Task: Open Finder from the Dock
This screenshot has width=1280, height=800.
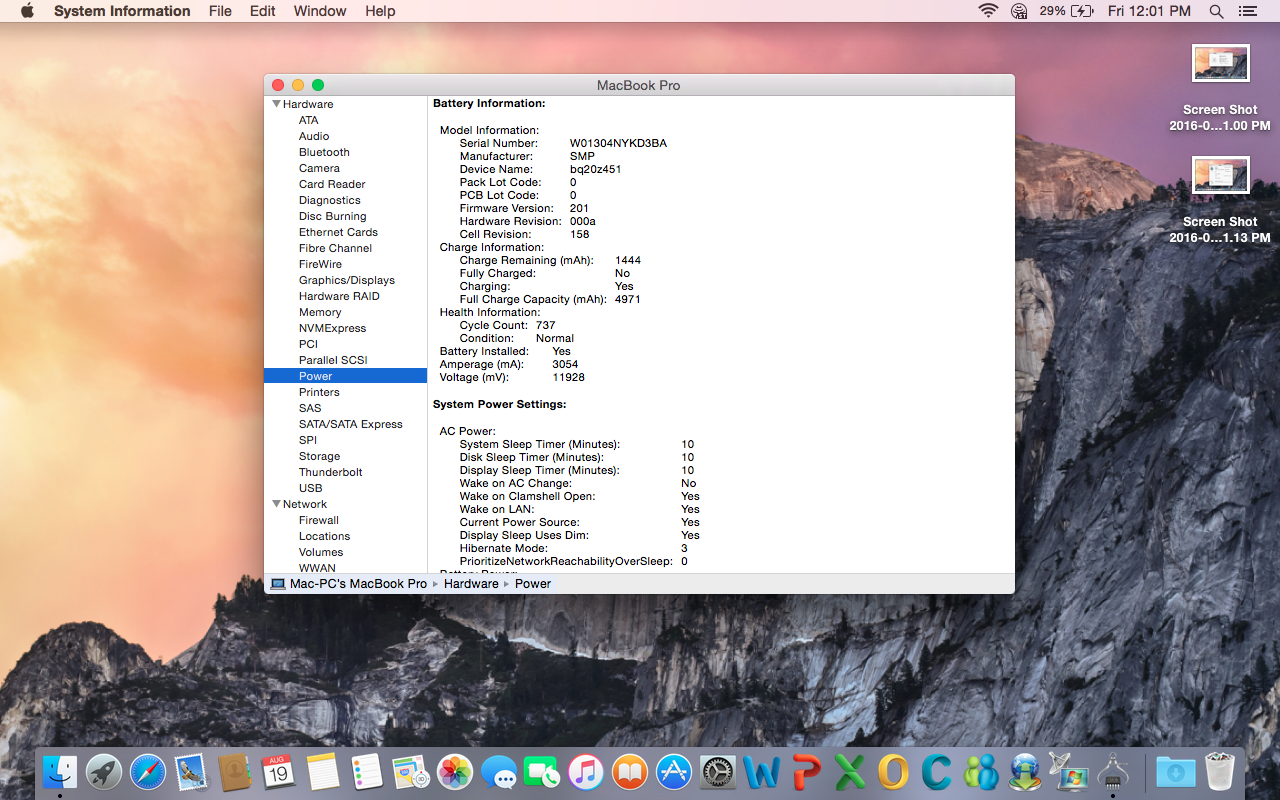Action: 60,772
